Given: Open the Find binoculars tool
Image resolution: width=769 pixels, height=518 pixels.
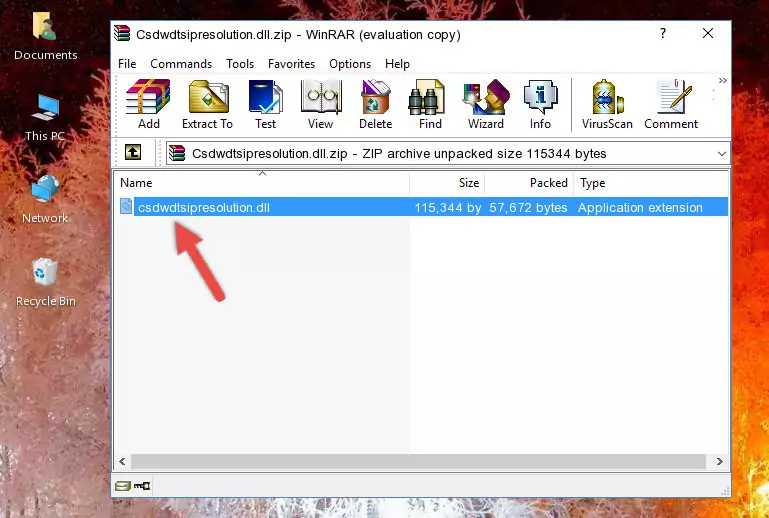Looking at the screenshot, I should coord(430,104).
